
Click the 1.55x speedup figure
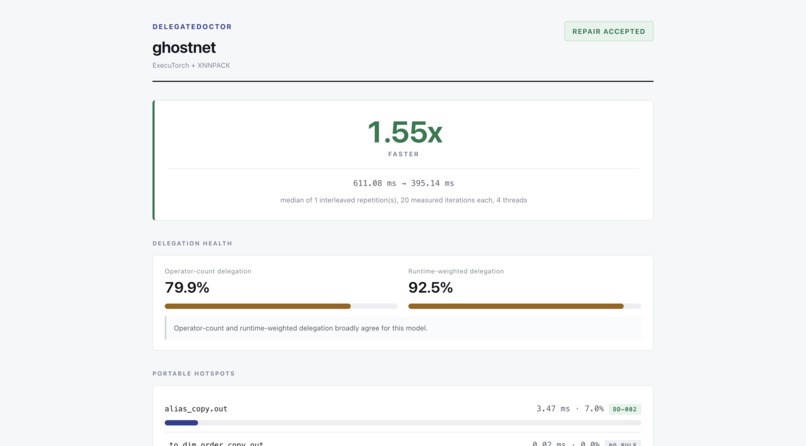(404, 132)
